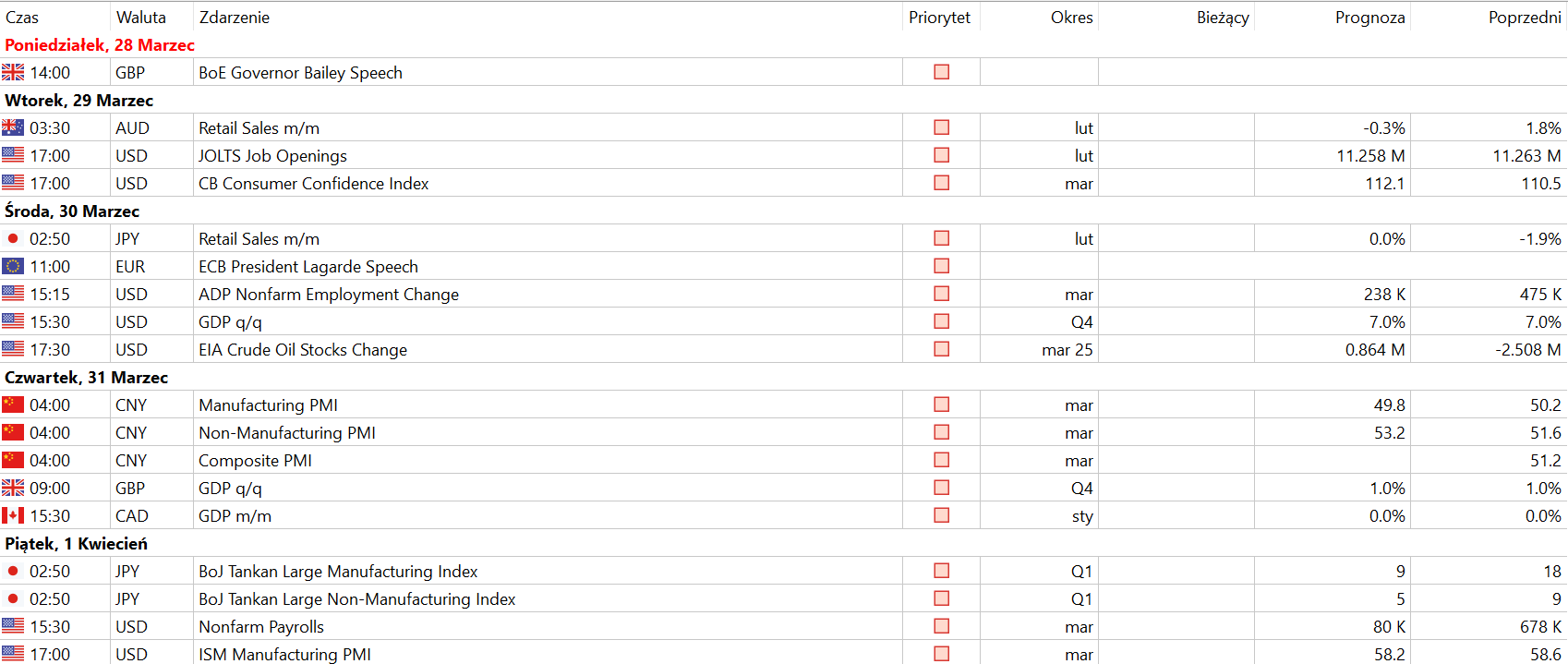This screenshot has height=664, width=1568.
Task: Click the Japan flag on Wednesday's Retail Sales row
Action: pos(13,238)
